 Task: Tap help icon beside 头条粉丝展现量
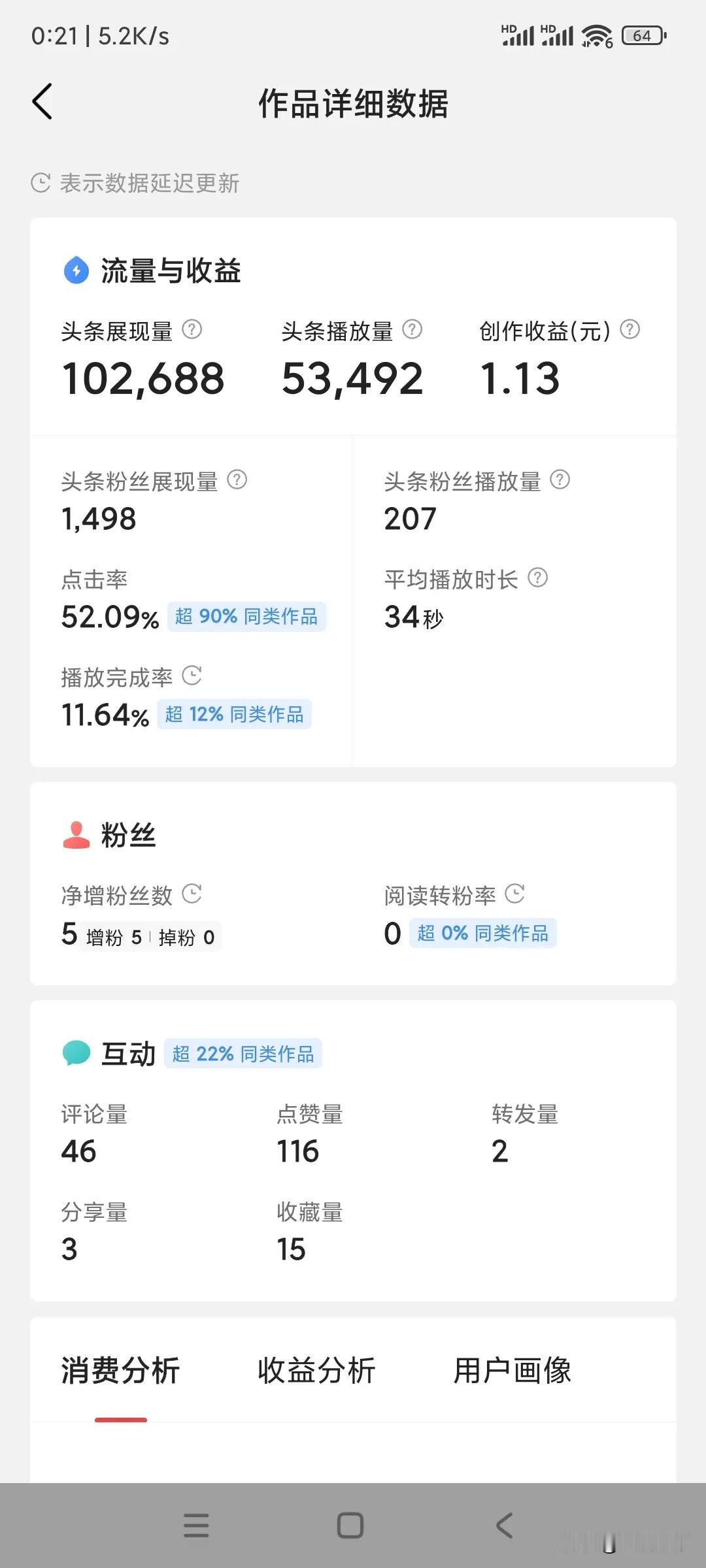pos(237,480)
